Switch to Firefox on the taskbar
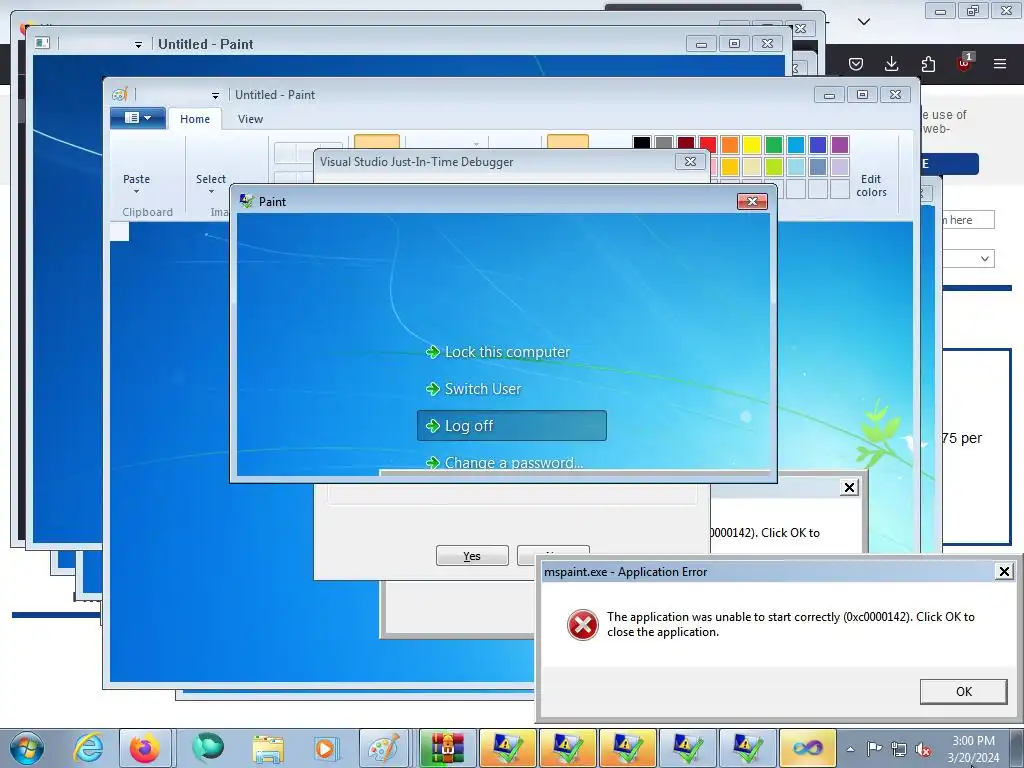 pos(145,748)
